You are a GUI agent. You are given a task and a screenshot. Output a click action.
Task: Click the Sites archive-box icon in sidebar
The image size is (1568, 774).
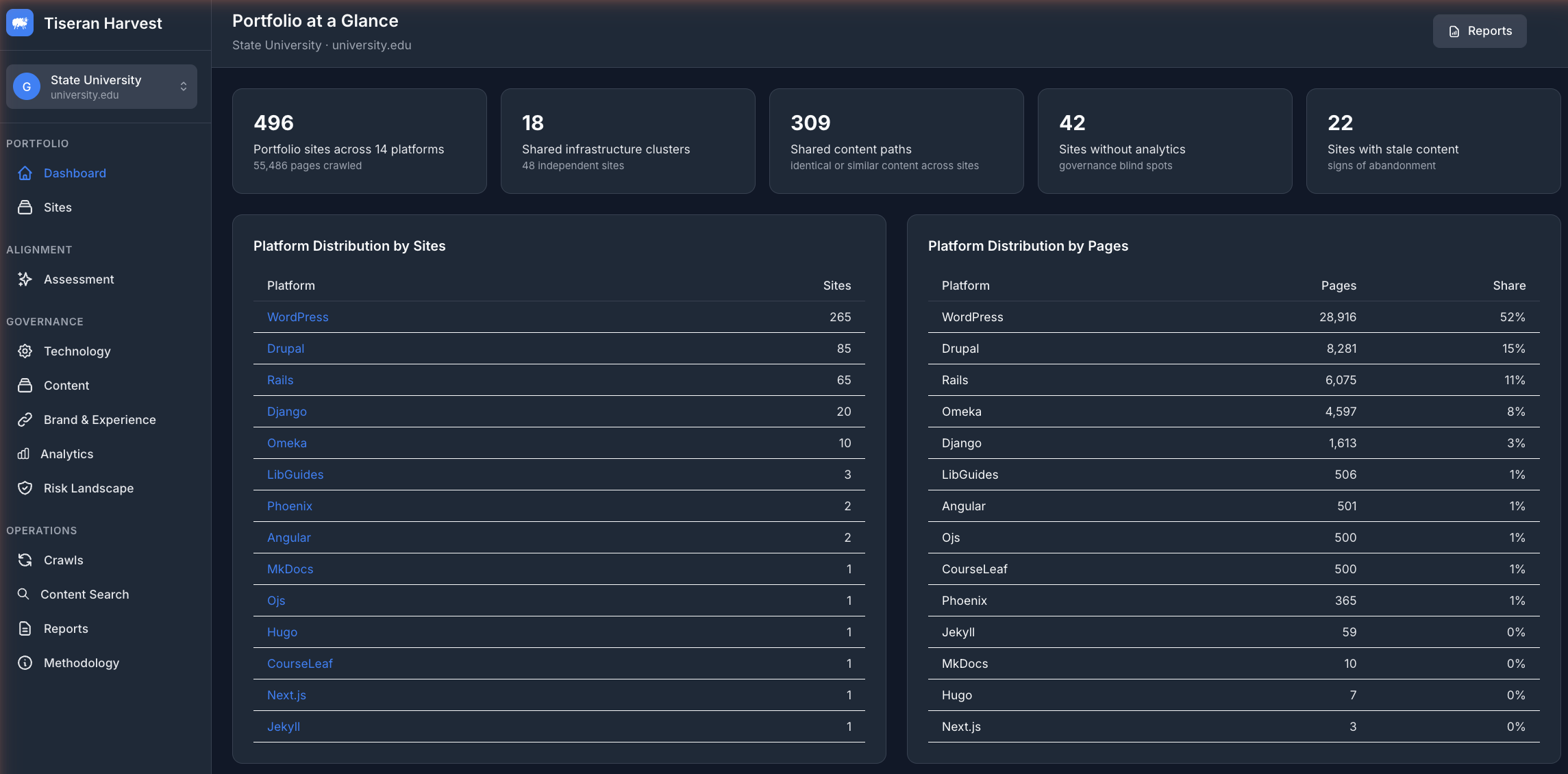point(25,207)
